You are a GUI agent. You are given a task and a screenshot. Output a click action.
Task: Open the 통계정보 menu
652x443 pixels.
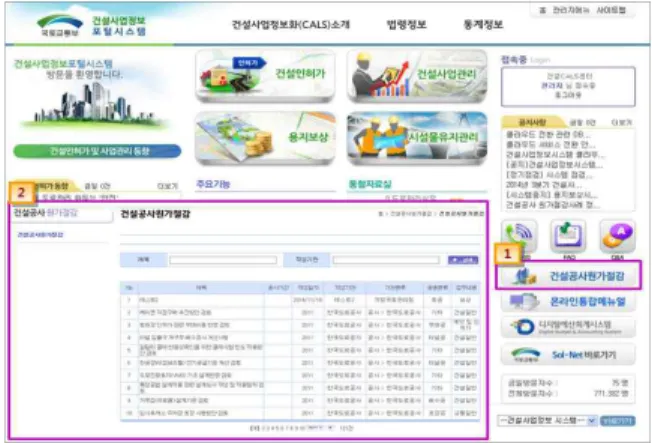tap(483, 25)
